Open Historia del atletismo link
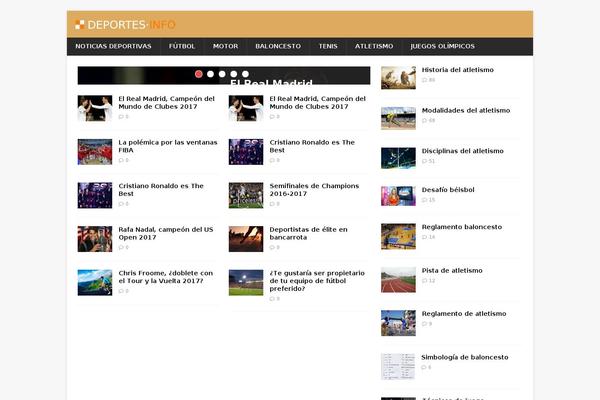Viewport: 600px width, 400px height. [x=458, y=70]
